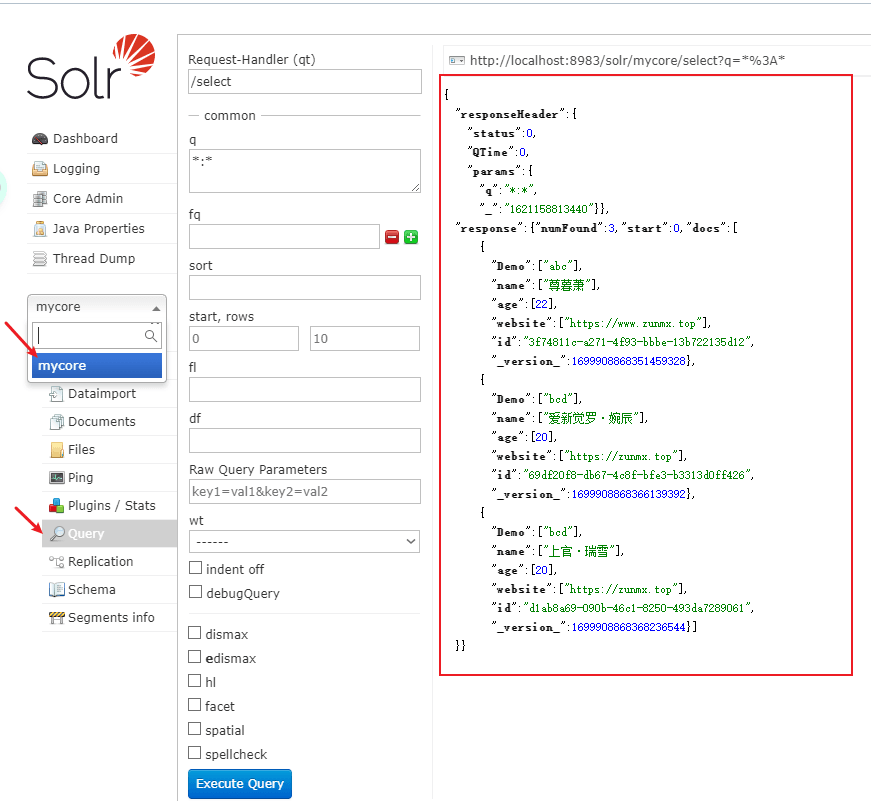Screen dimensions: 871x801
Task: Click the Plugins / Stats blocks icon
Action: (x=57, y=505)
